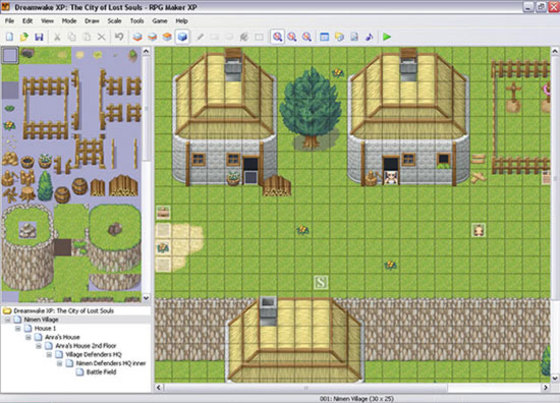
Task: Collapse the Nimen Village tree node
Action: pyautogui.click(x=8, y=319)
